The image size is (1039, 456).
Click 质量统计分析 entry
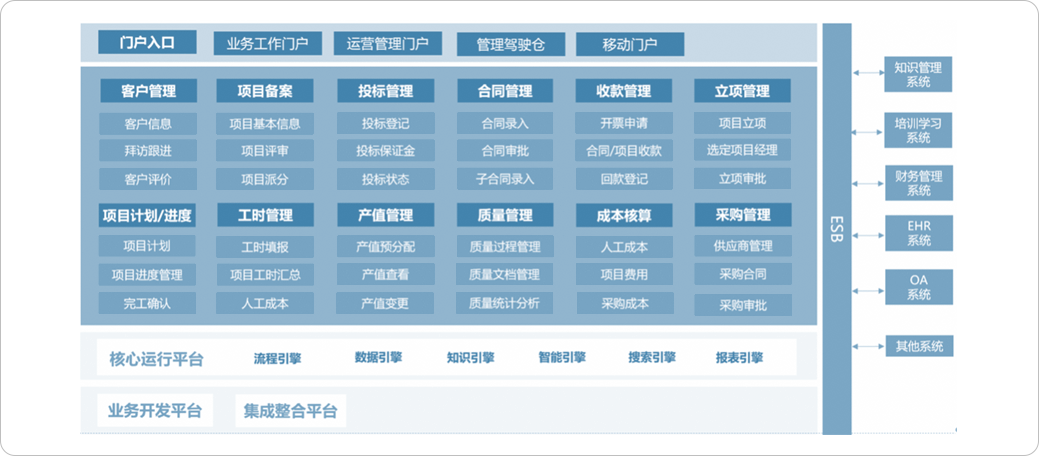[504, 303]
